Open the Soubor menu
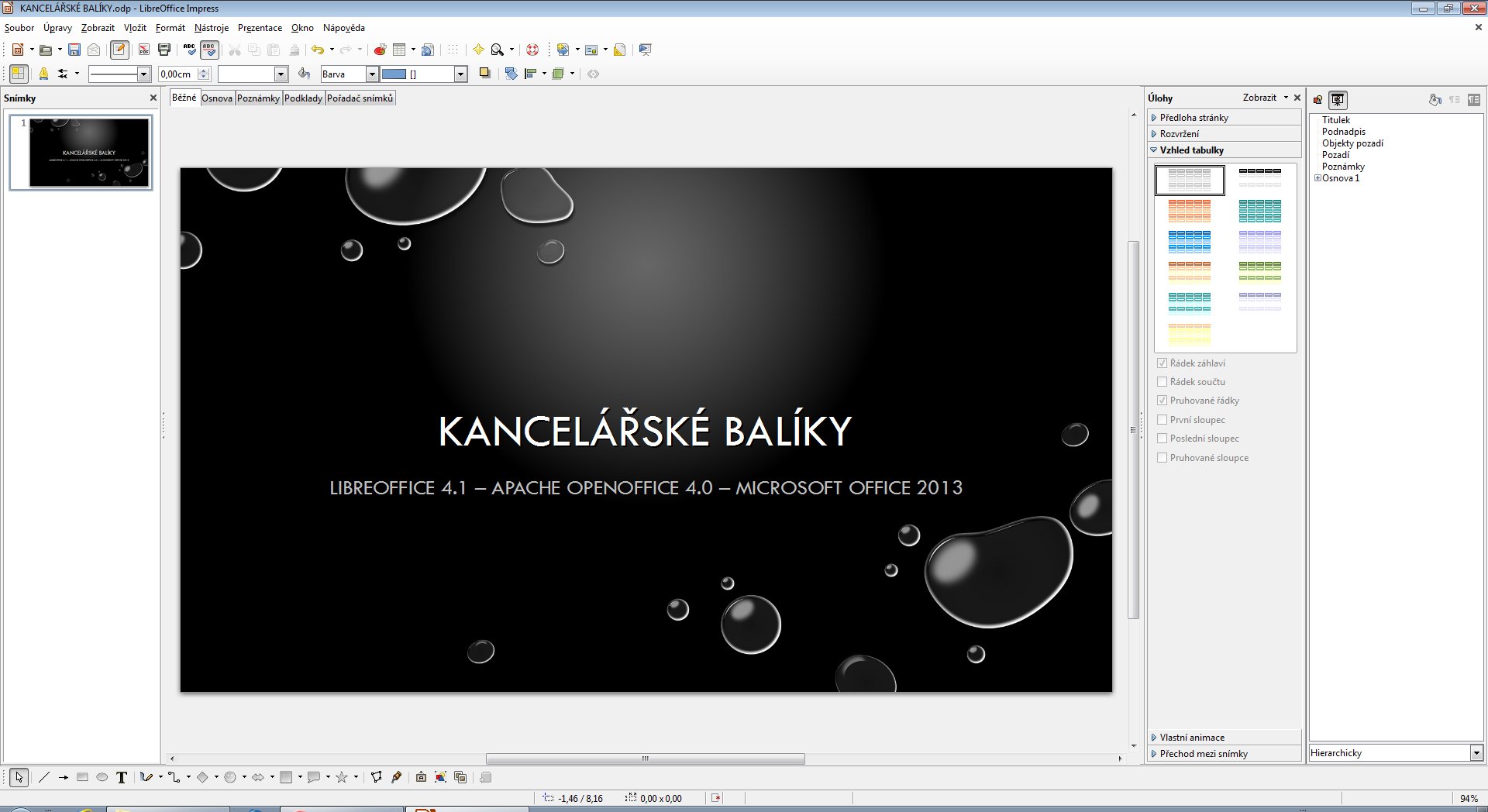 [x=19, y=28]
